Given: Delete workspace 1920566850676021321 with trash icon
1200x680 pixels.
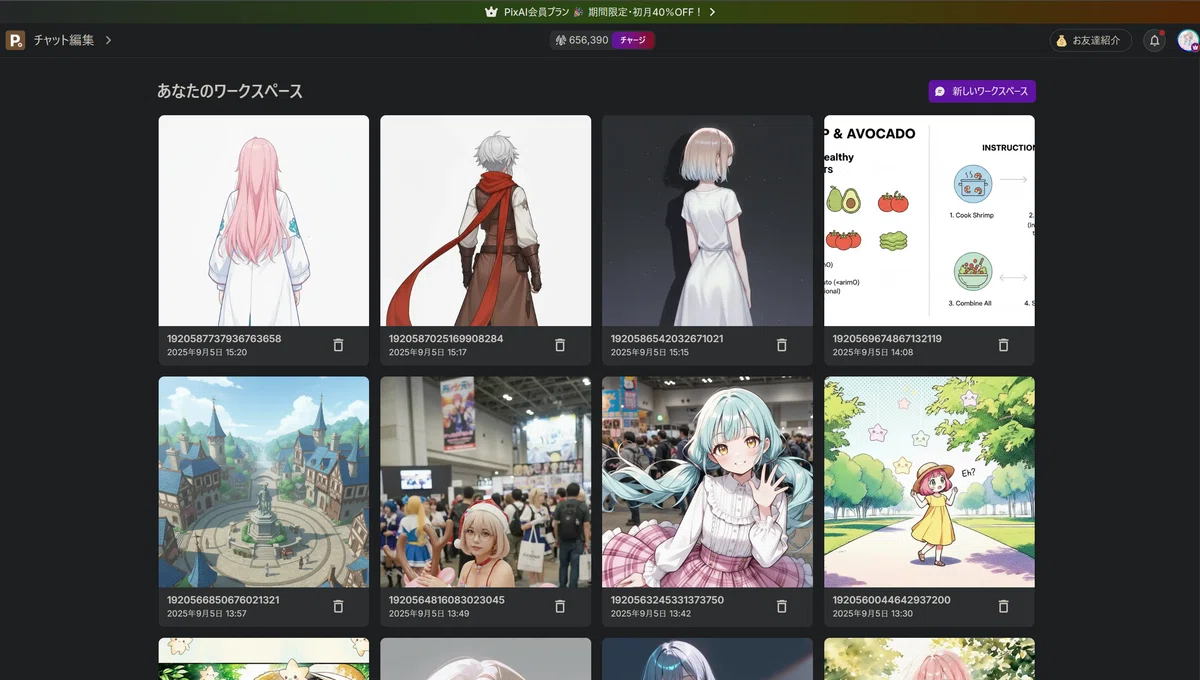Looking at the screenshot, I should click(338, 606).
